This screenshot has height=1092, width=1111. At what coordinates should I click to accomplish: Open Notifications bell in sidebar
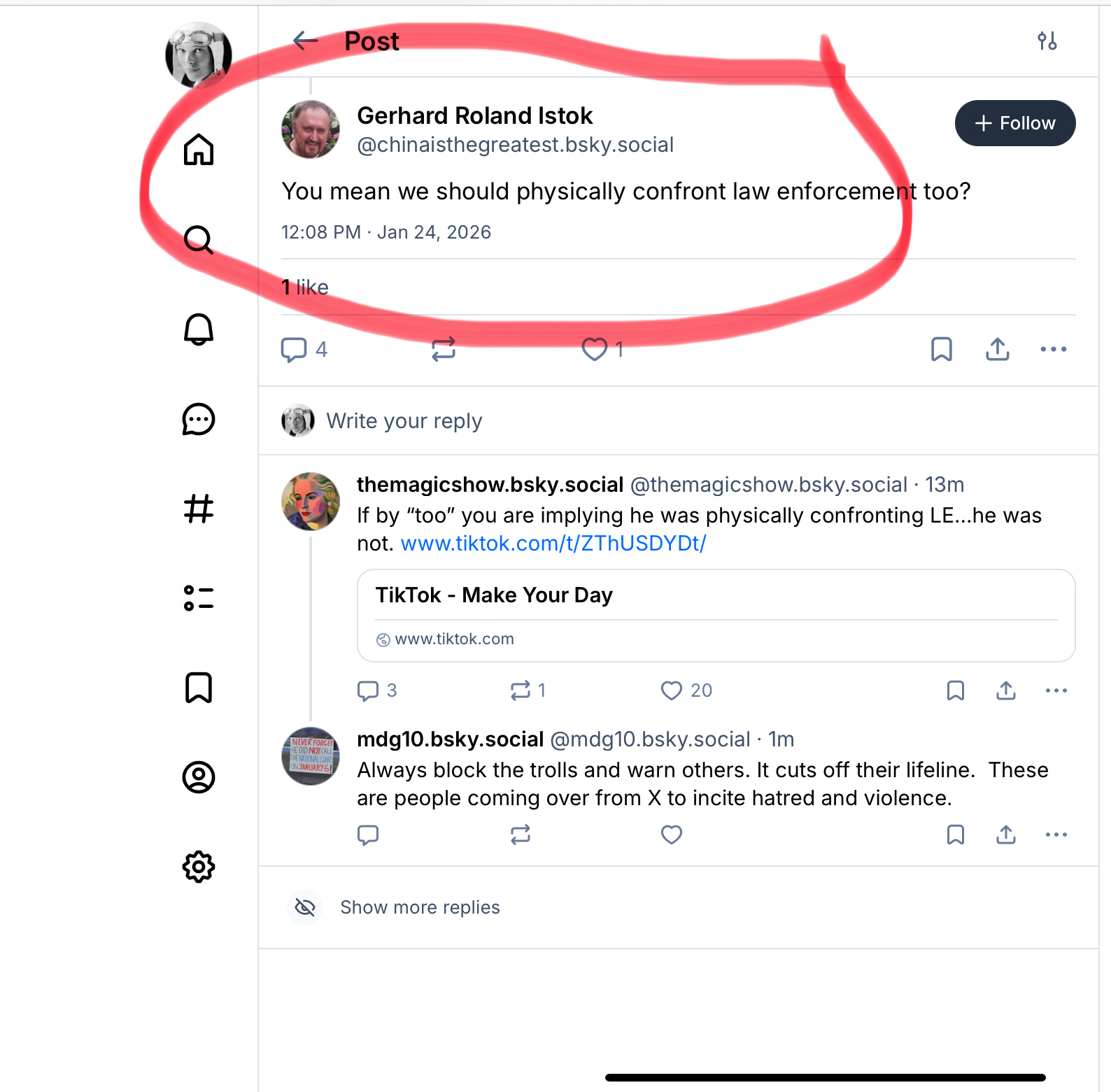point(199,329)
